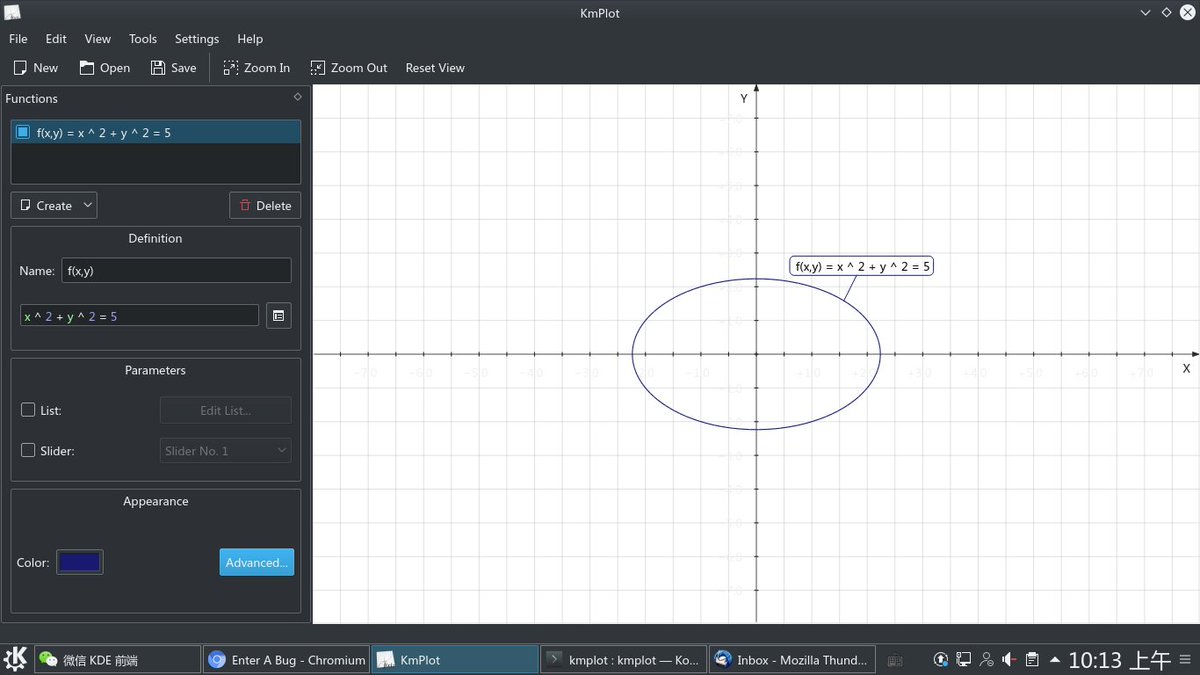Open the Settings menu
Viewport: 1200px width, 675px height.
pos(197,39)
